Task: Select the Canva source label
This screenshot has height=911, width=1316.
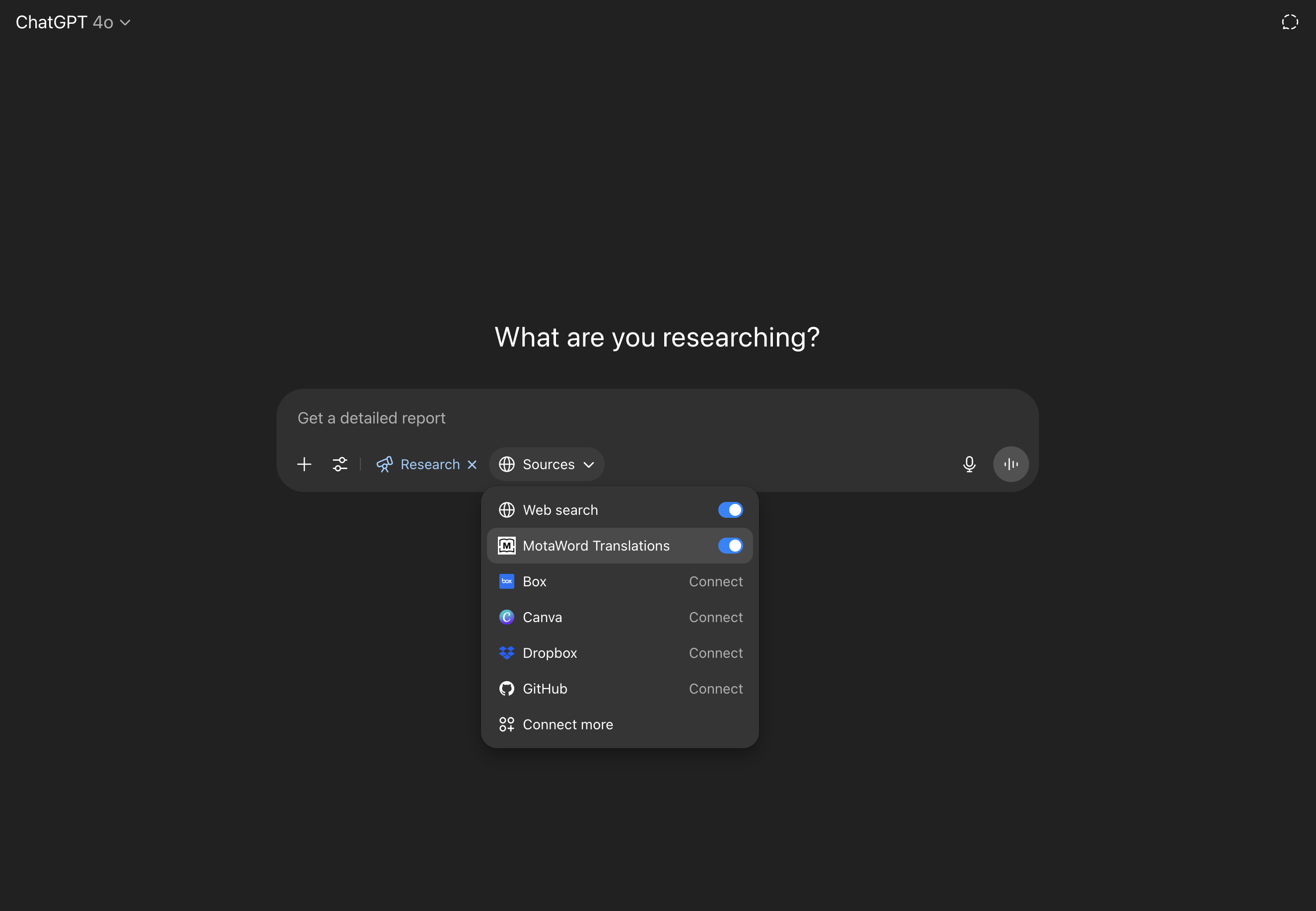Action: tap(542, 617)
